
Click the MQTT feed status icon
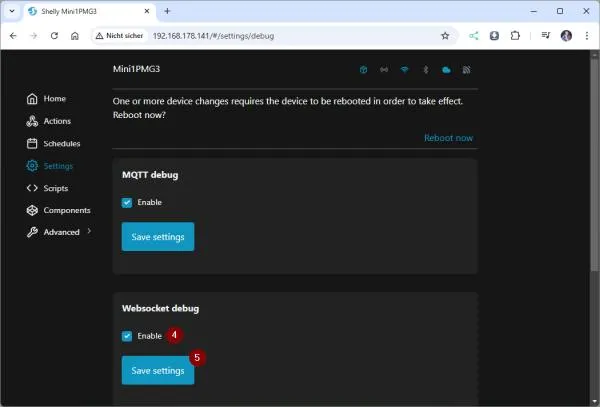[x=466, y=70]
